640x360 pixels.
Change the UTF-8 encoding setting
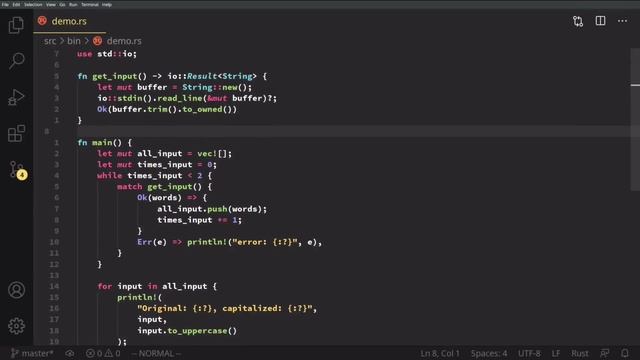tap(529, 353)
